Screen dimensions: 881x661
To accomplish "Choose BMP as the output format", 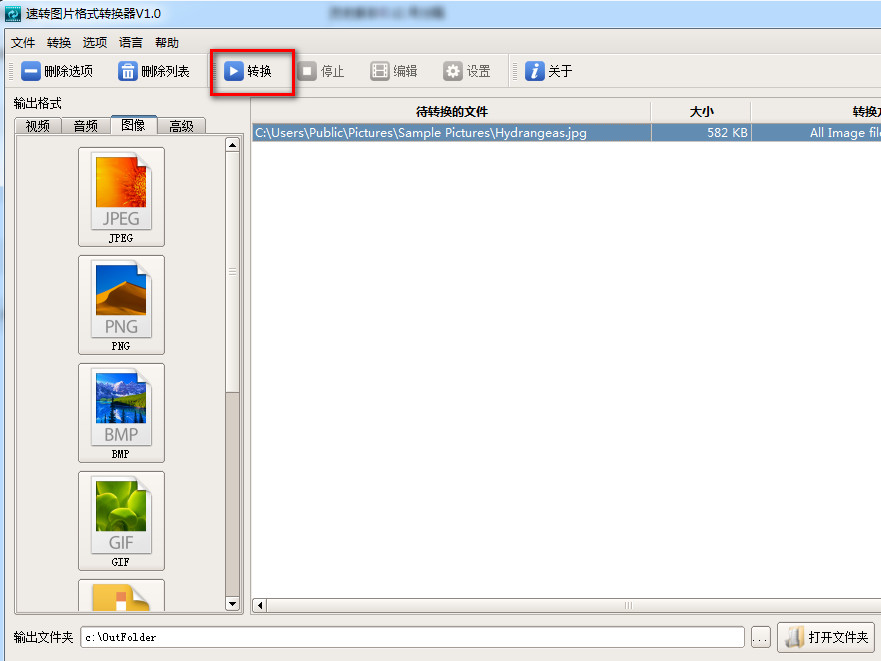I will (121, 413).
